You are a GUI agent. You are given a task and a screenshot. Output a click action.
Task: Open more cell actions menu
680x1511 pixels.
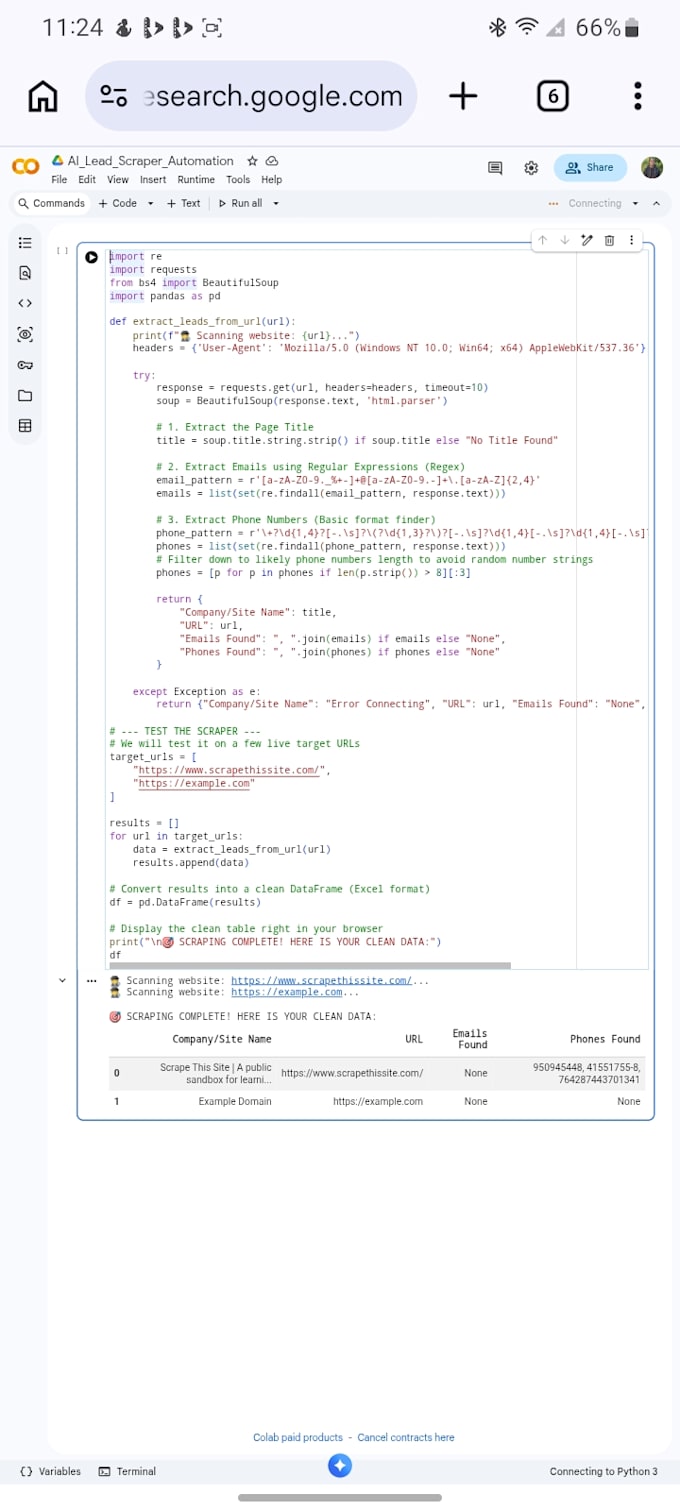(631, 240)
